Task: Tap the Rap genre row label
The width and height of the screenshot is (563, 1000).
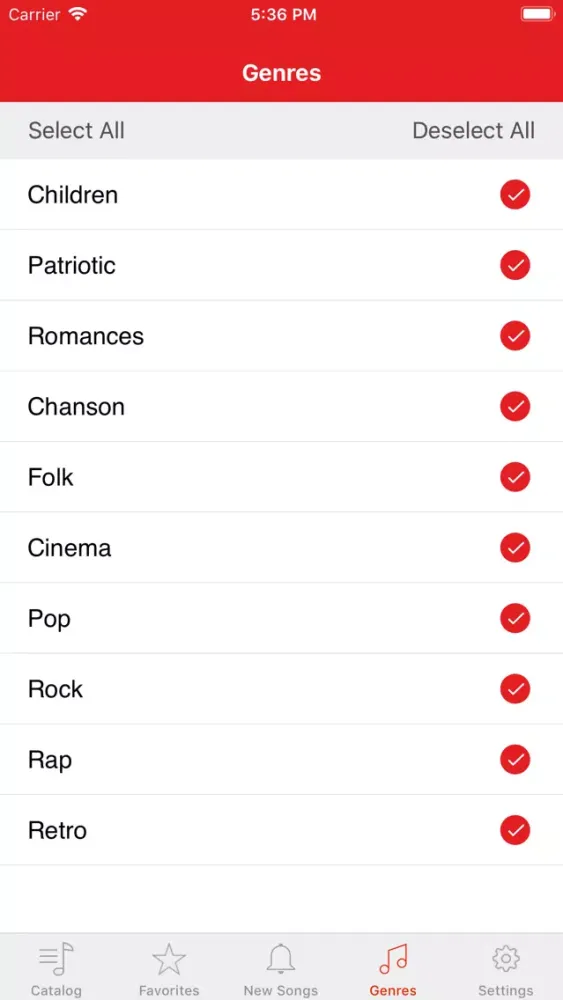Action: pyautogui.click(x=50, y=761)
